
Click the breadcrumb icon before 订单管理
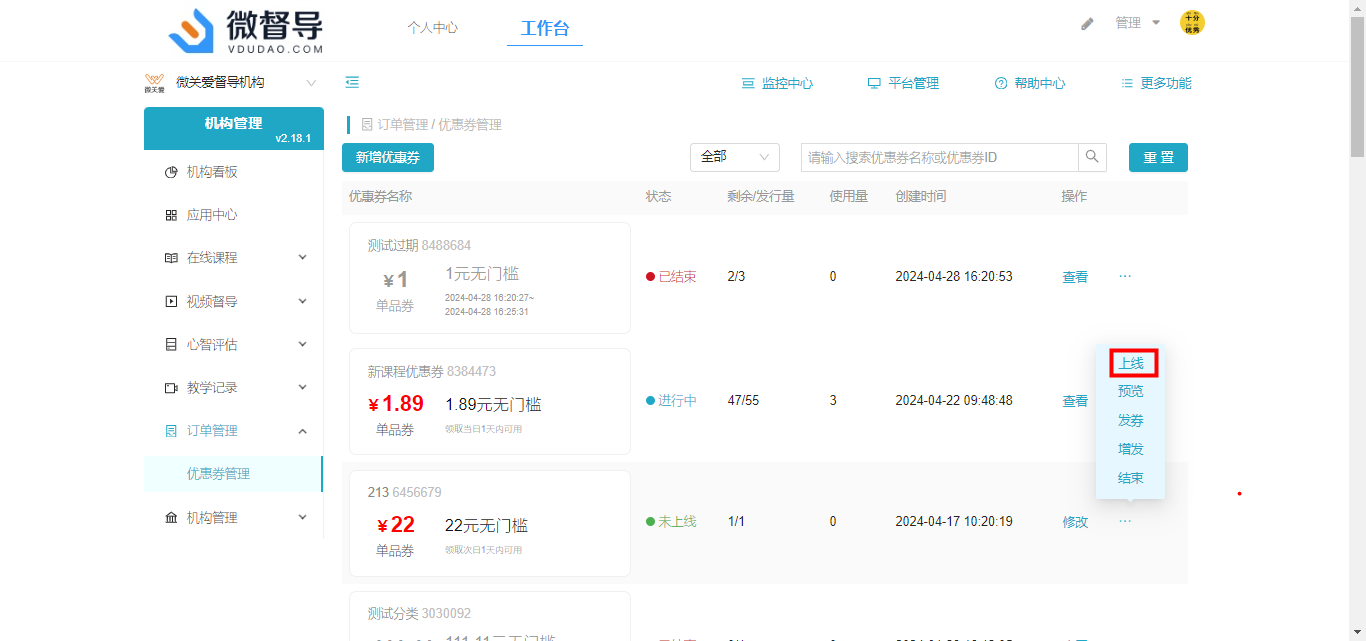click(x=367, y=125)
